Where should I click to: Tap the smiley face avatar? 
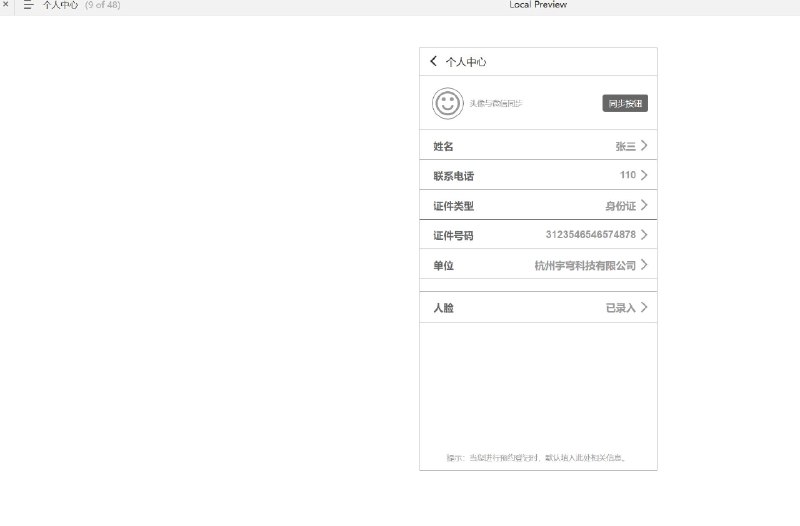447,104
